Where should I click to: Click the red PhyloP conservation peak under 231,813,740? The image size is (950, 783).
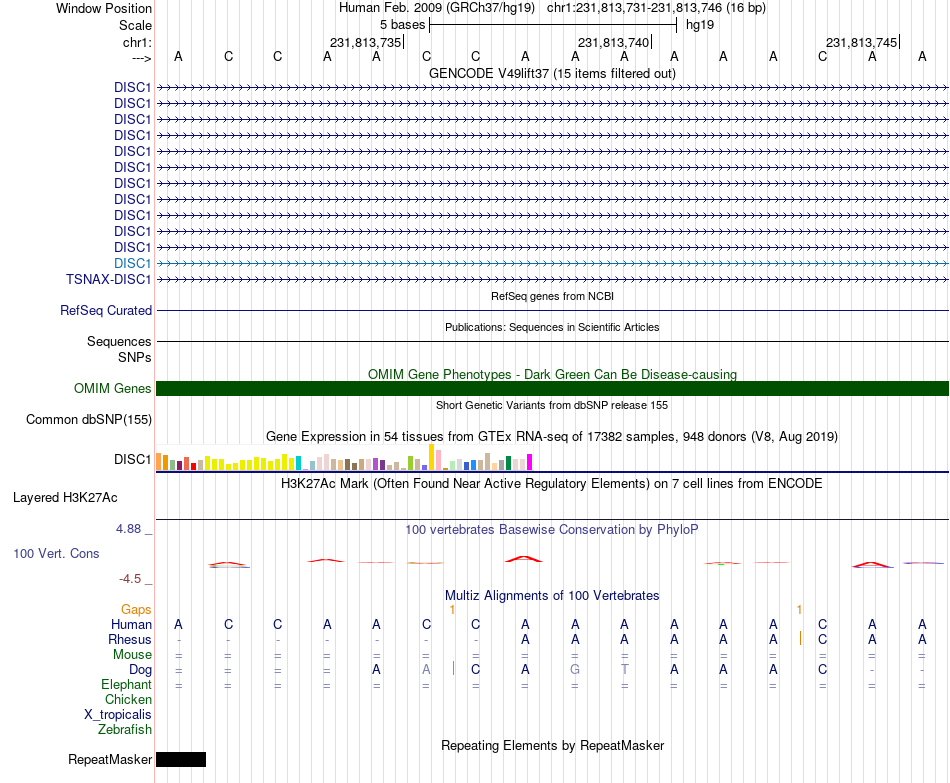[524, 559]
